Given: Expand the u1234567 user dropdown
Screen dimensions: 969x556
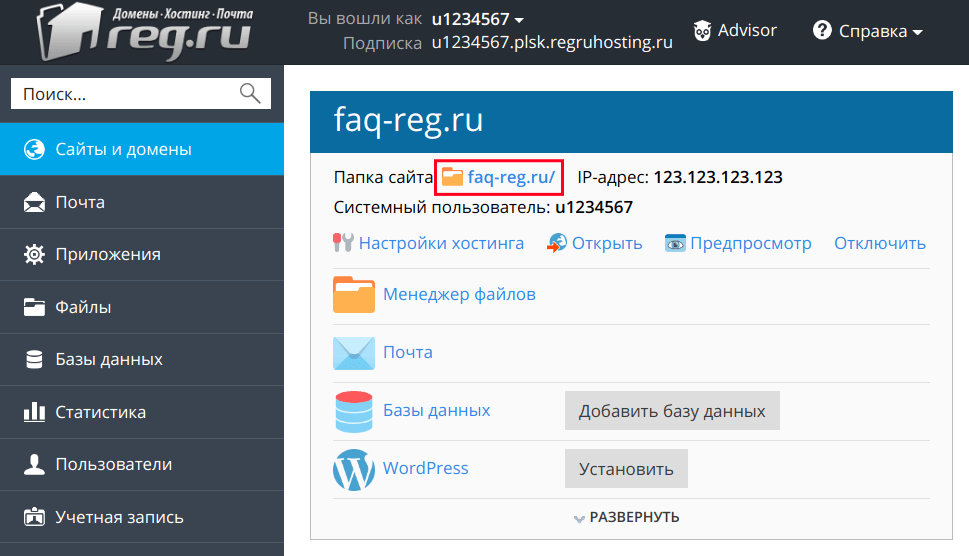Looking at the screenshot, I should click(x=478, y=19).
